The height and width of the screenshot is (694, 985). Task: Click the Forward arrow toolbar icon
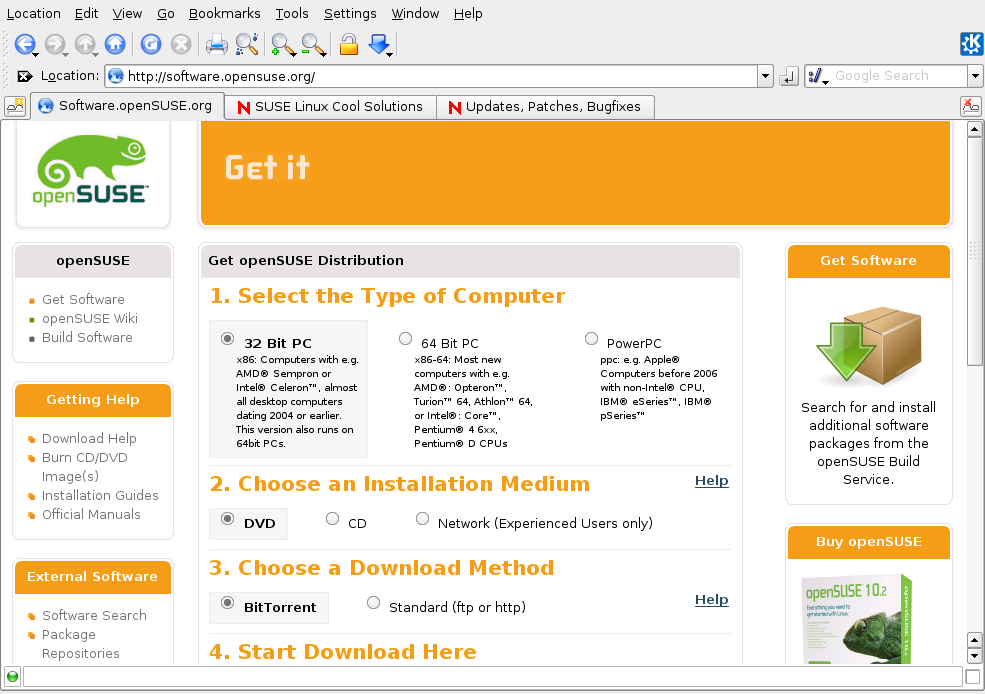[54, 44]
